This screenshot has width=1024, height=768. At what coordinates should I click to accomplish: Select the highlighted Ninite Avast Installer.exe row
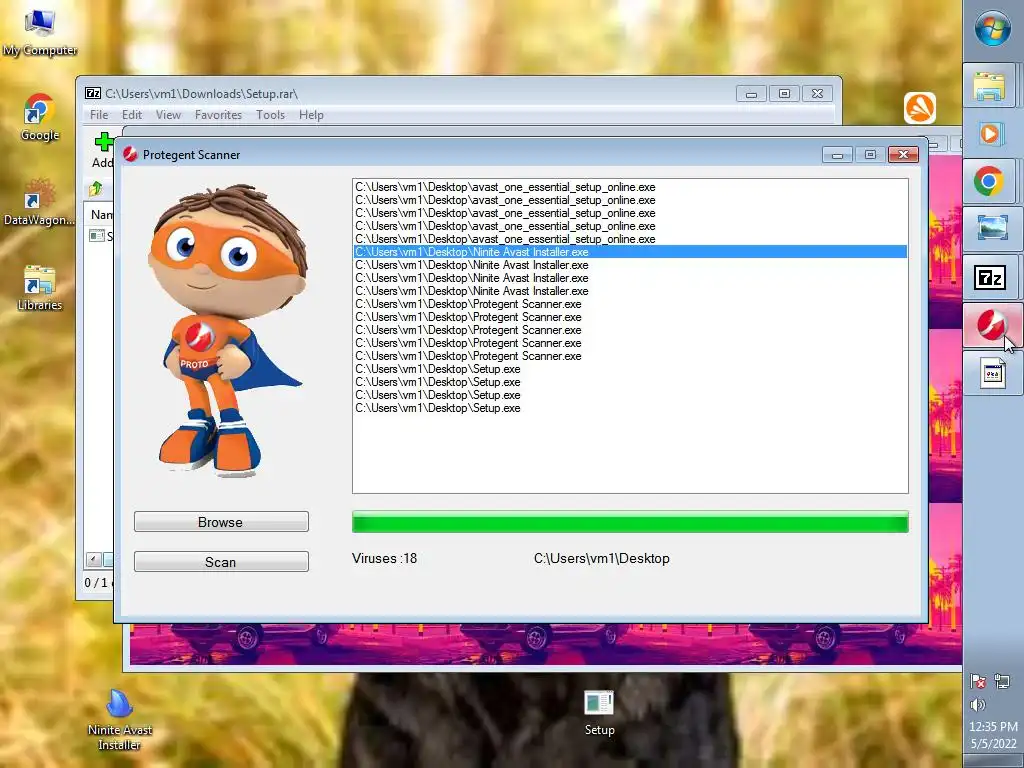pyautogui.click(x=630, y=252)
